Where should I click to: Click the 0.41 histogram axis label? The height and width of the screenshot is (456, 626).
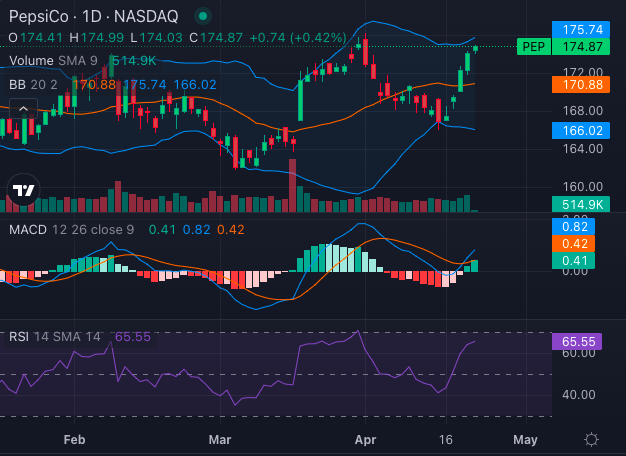click(574, 261)
